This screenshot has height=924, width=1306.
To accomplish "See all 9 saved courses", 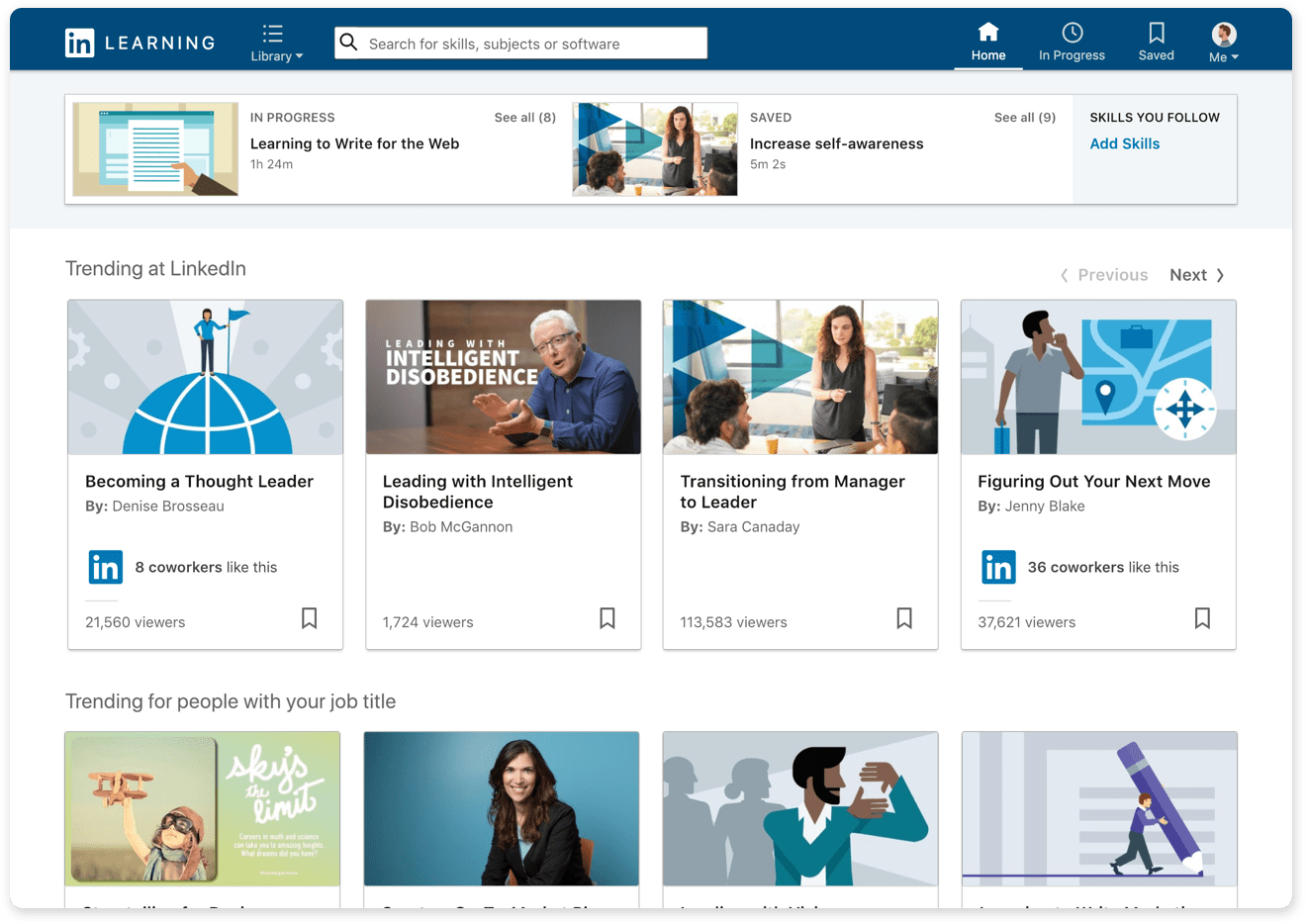I will 1024,117.
